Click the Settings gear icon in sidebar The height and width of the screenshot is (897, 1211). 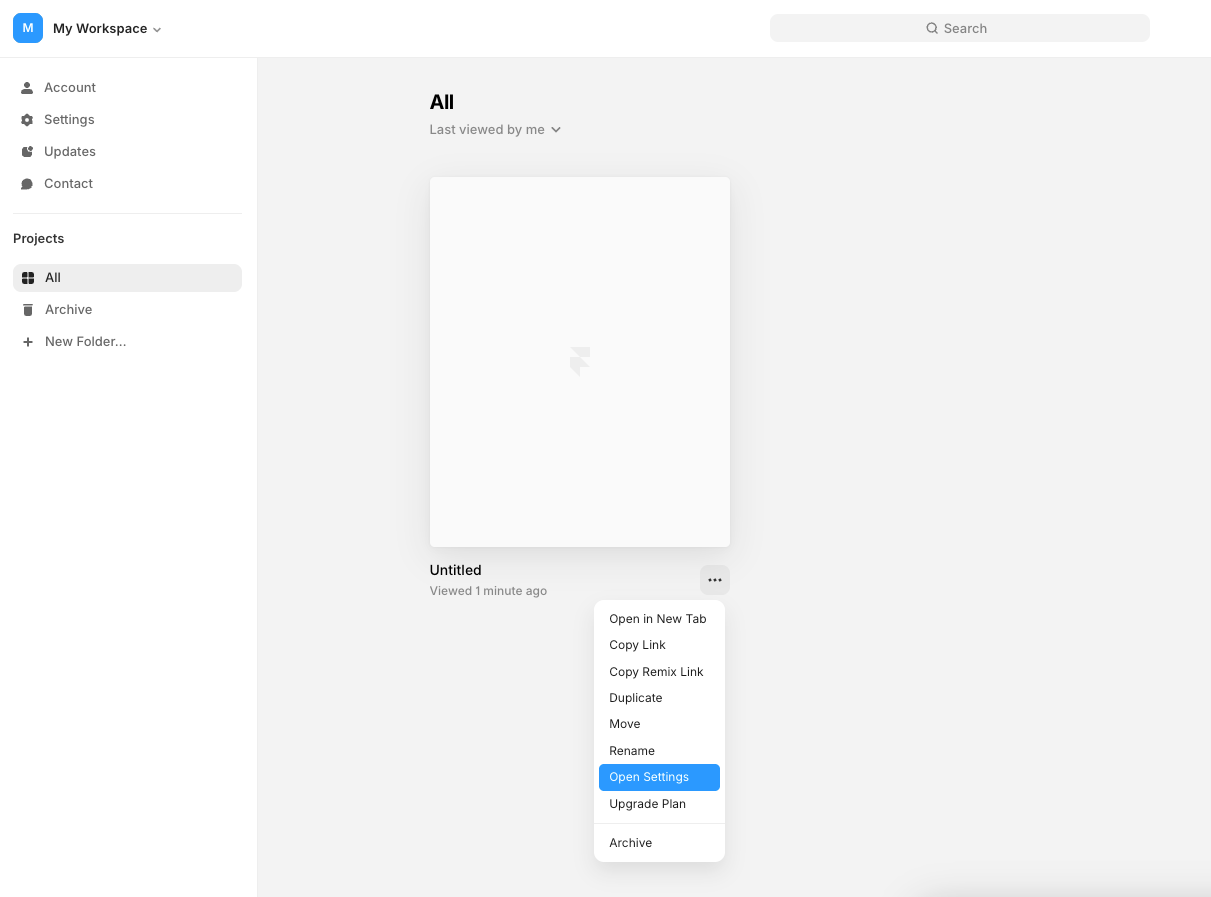click(x=27, y=120)
